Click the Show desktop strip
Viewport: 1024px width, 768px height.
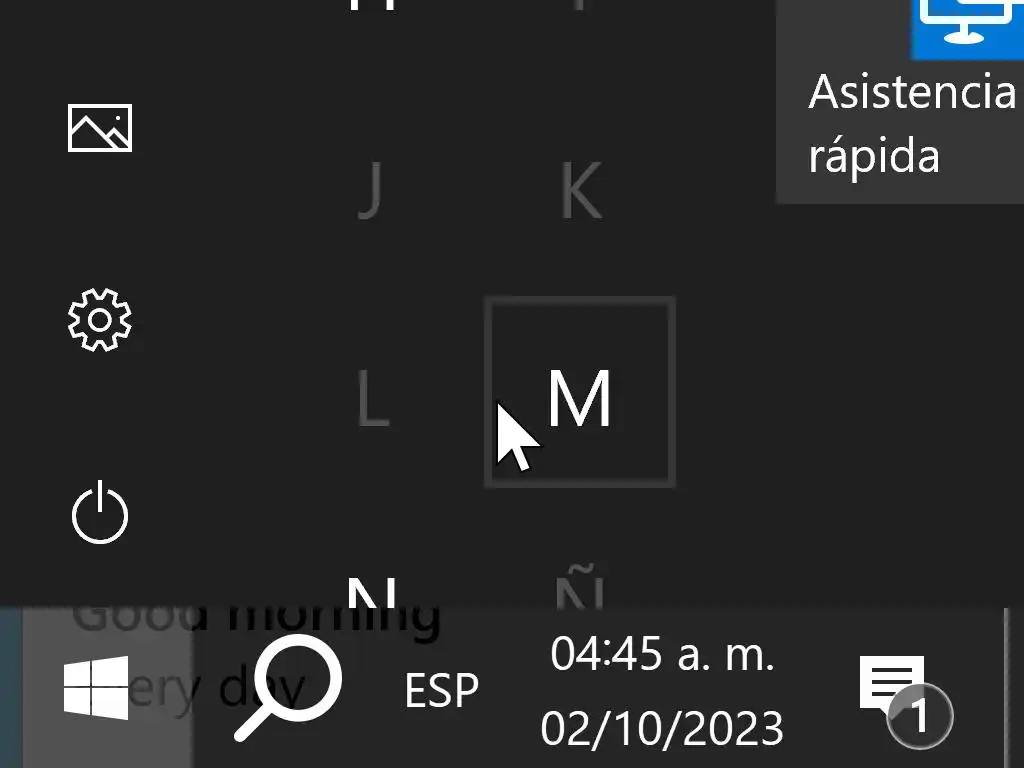click(1014, 688)
